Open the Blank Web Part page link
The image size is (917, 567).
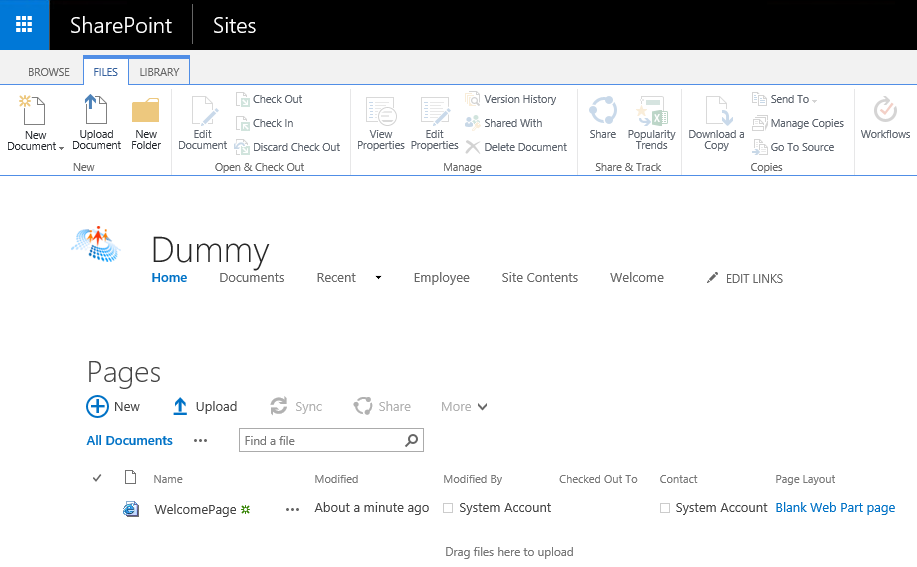coord(835,508)
